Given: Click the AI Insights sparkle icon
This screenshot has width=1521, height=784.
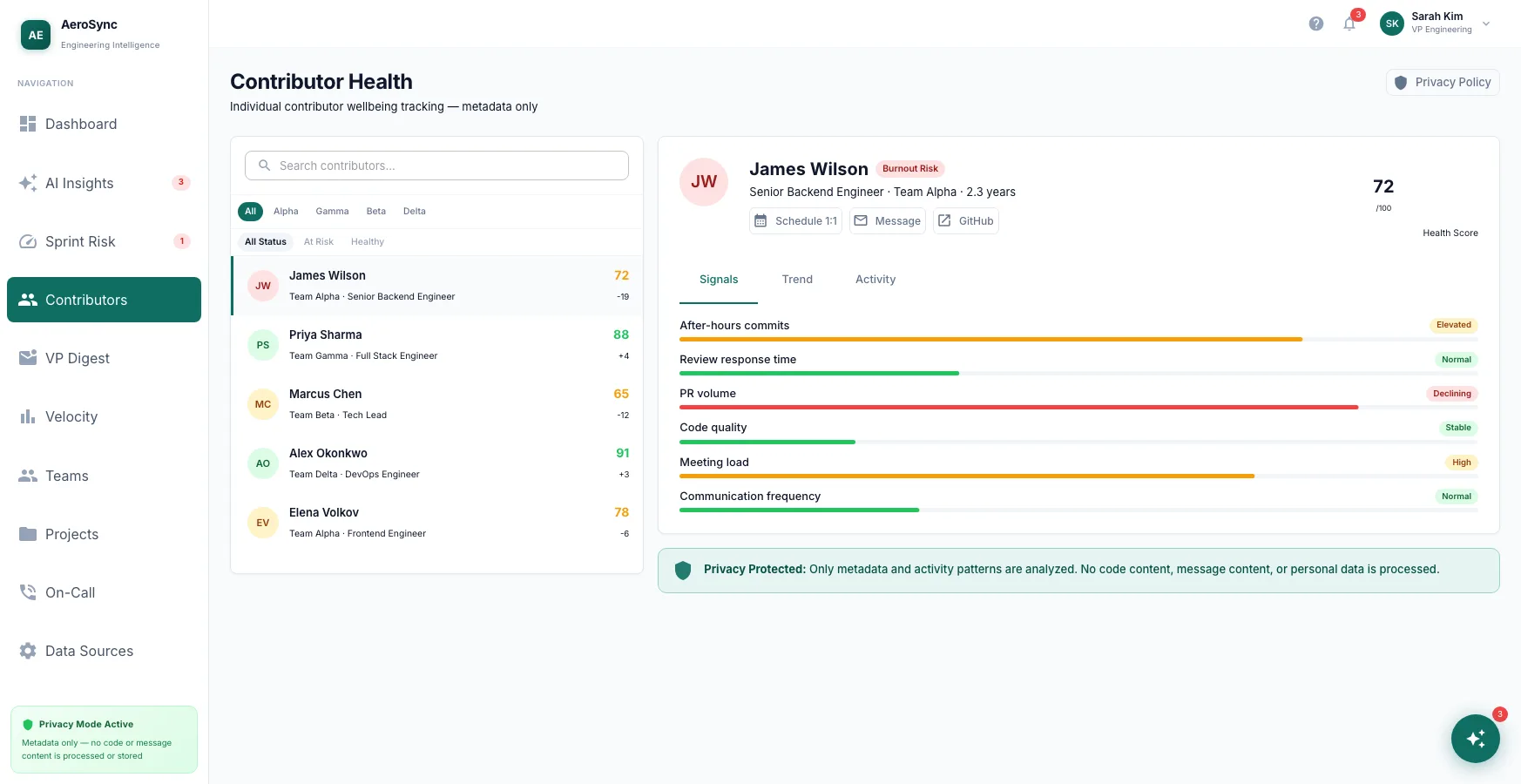Looking at the screenshot, I should click(28, 183).
